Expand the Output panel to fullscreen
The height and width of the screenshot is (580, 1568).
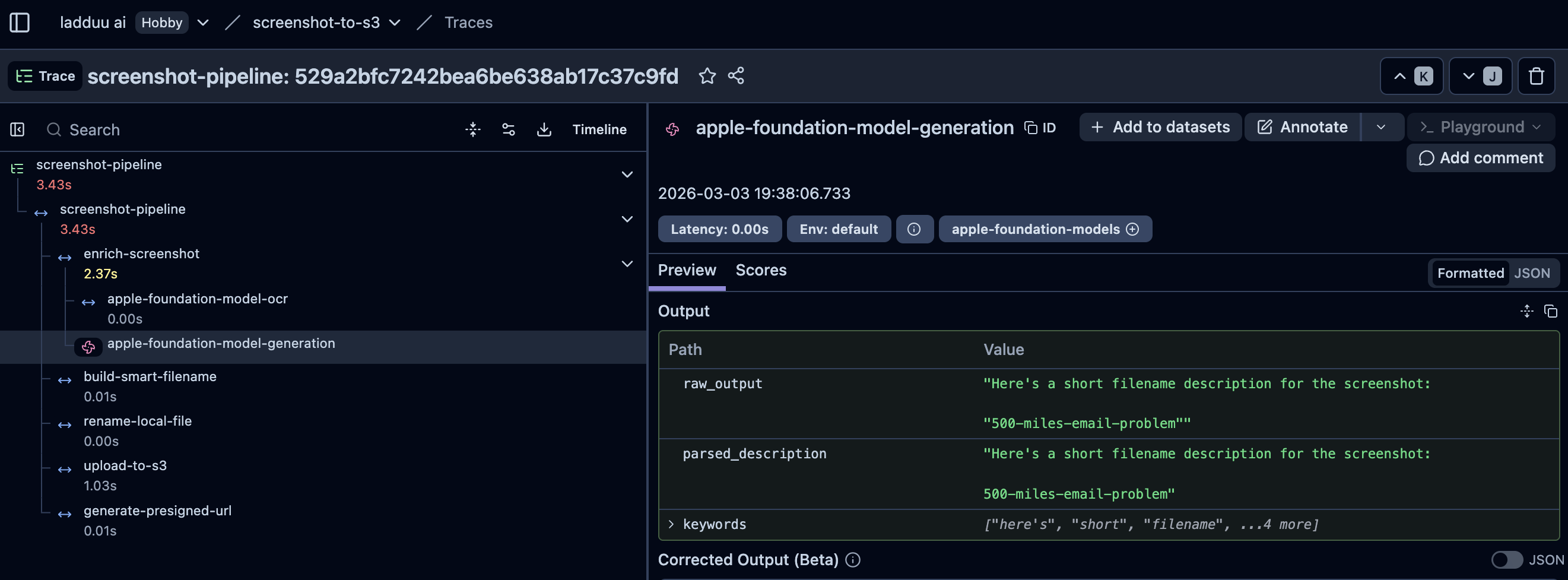(x=1526, y=311)
